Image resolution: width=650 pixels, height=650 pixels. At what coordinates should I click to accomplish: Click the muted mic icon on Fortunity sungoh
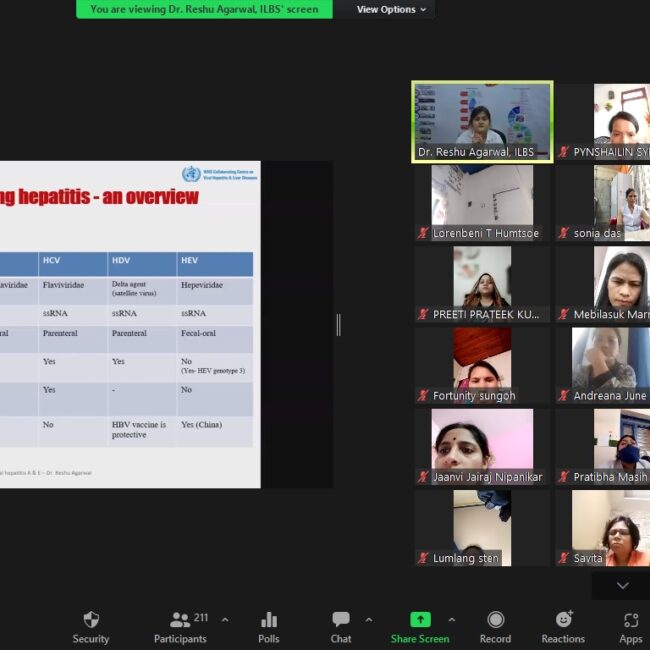click(x=423, y=396)
